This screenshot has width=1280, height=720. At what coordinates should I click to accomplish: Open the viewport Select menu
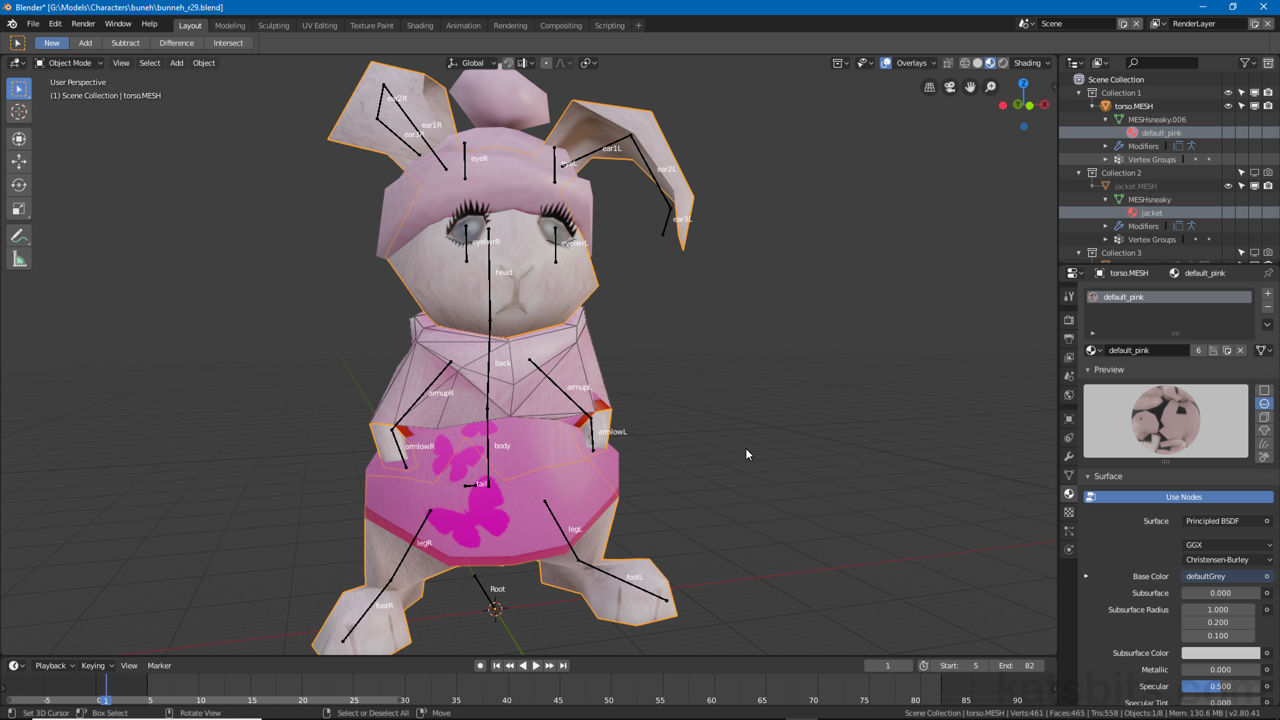click(150, 63)
